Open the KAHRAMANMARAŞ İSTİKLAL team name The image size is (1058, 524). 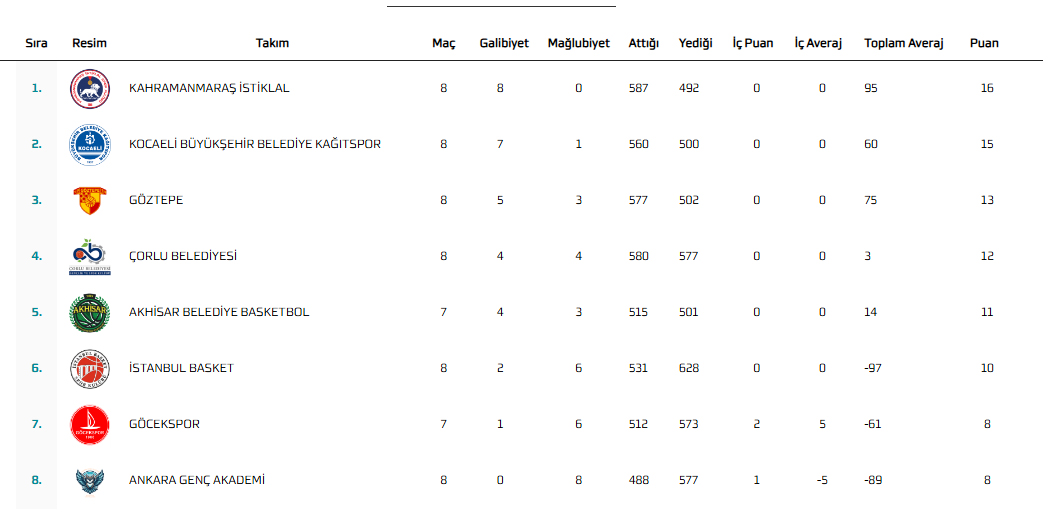click(209, 88)
